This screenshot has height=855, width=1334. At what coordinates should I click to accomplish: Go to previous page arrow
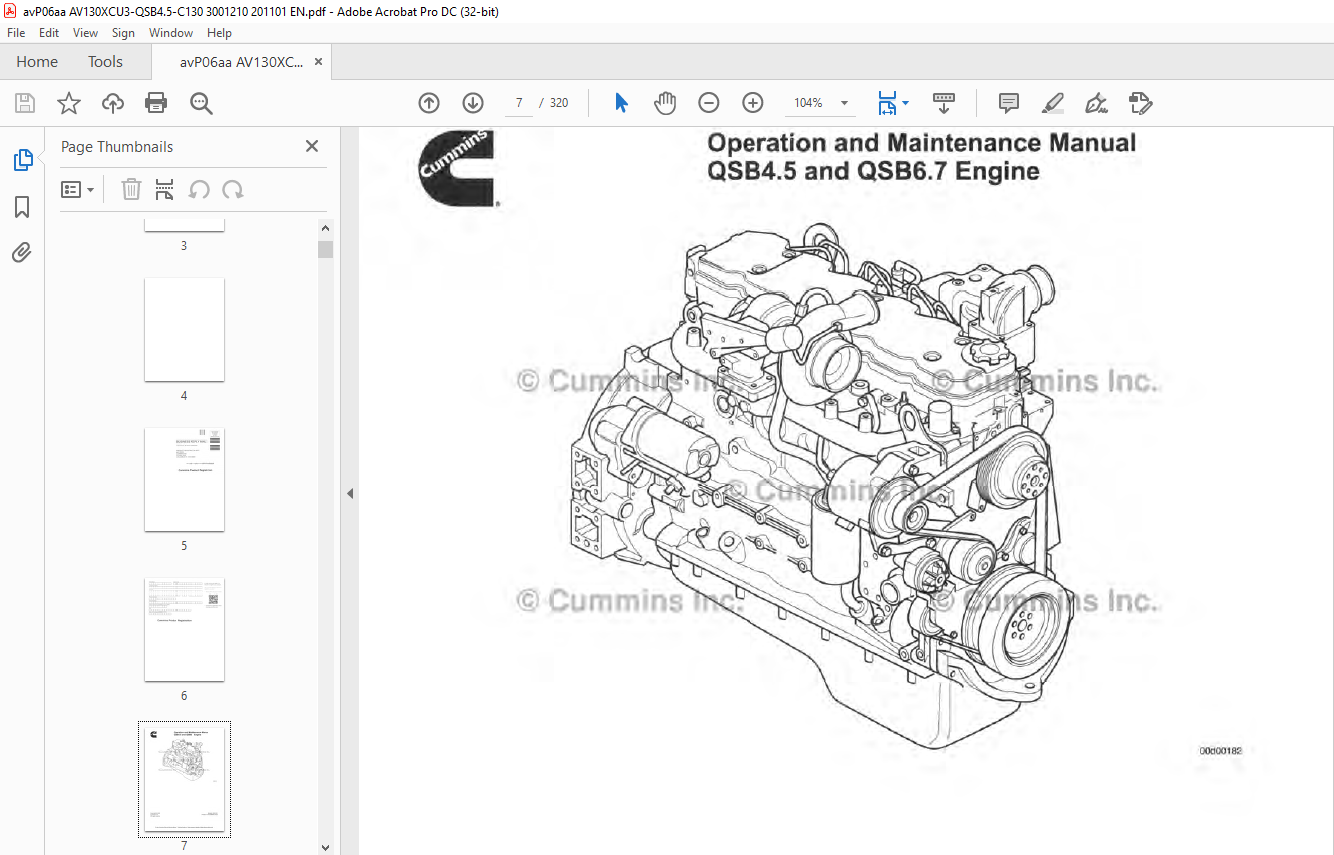coord(429,103)
